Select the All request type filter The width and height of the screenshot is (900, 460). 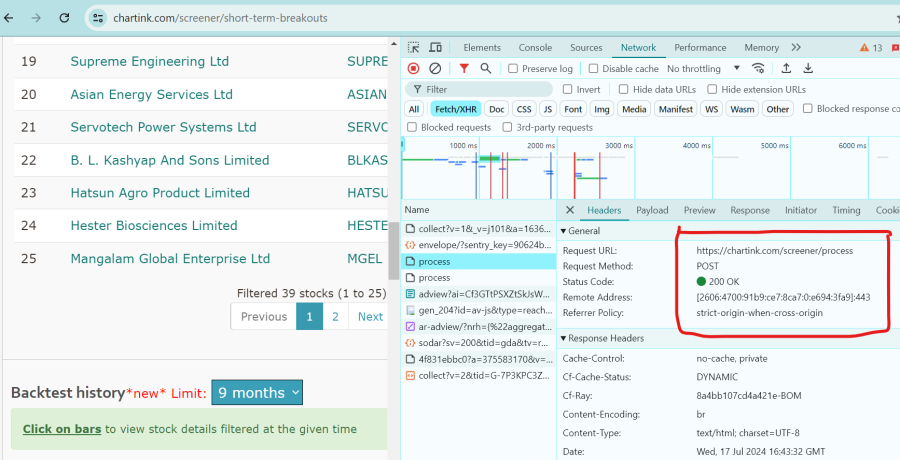tap(414, 109)
